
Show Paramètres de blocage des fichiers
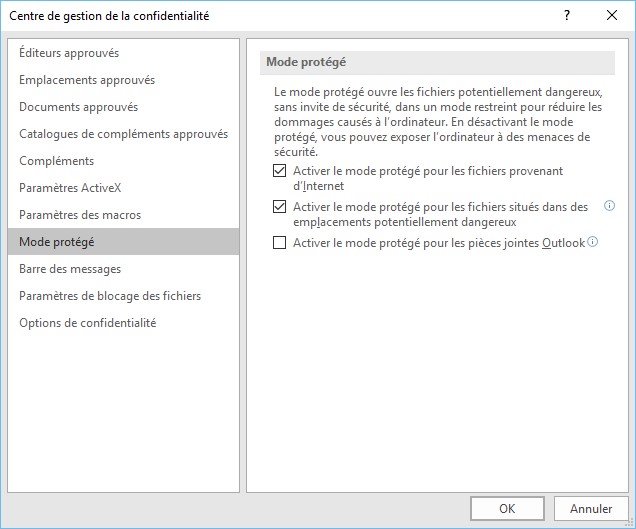point(110,296)
